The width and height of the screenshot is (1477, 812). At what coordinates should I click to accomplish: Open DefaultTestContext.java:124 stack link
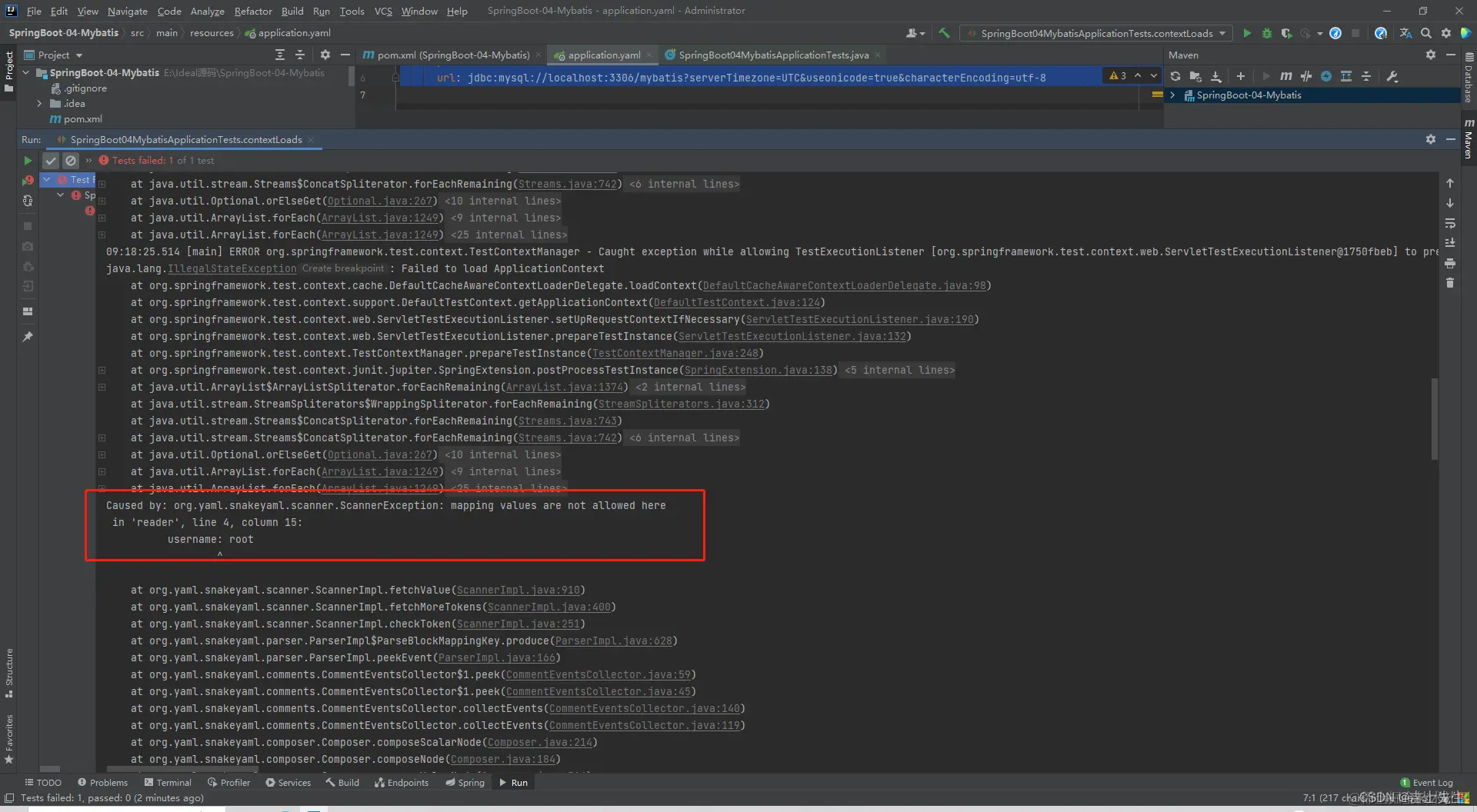click(x=737, y=302)
